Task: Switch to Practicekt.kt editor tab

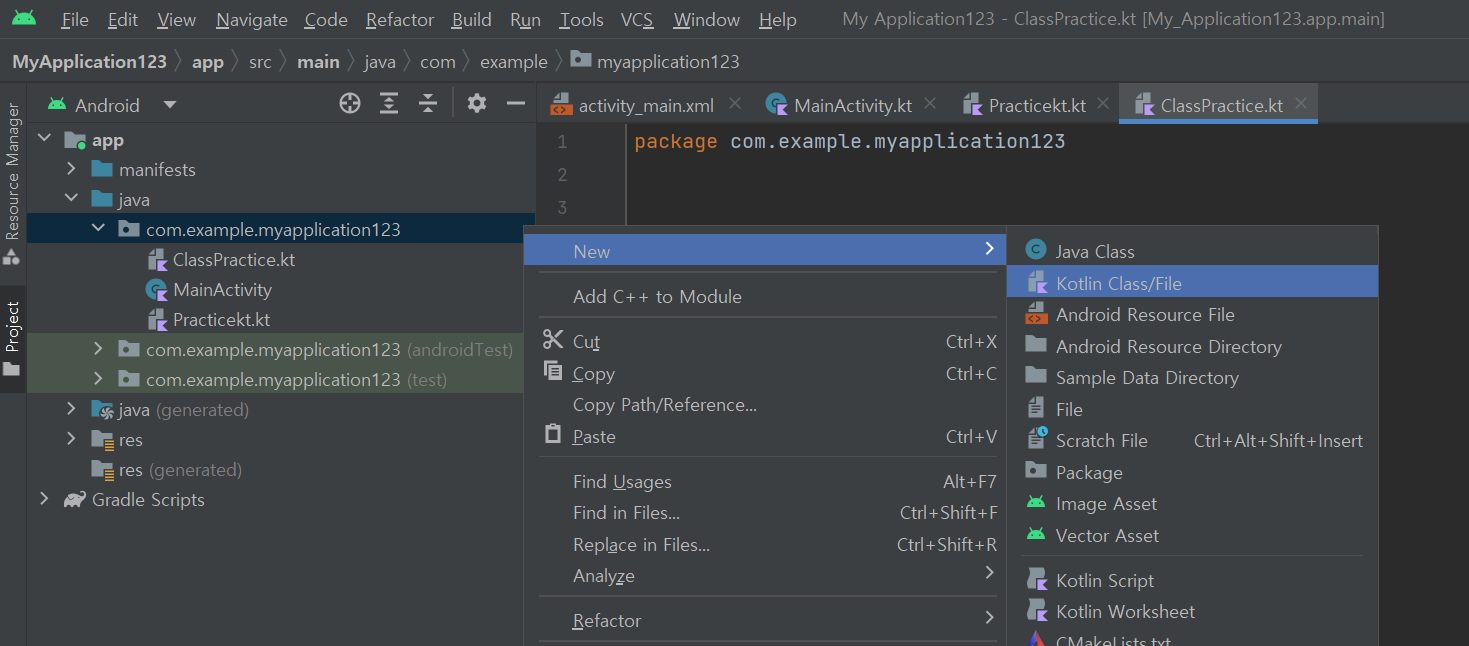Action: coord(1037,105)
